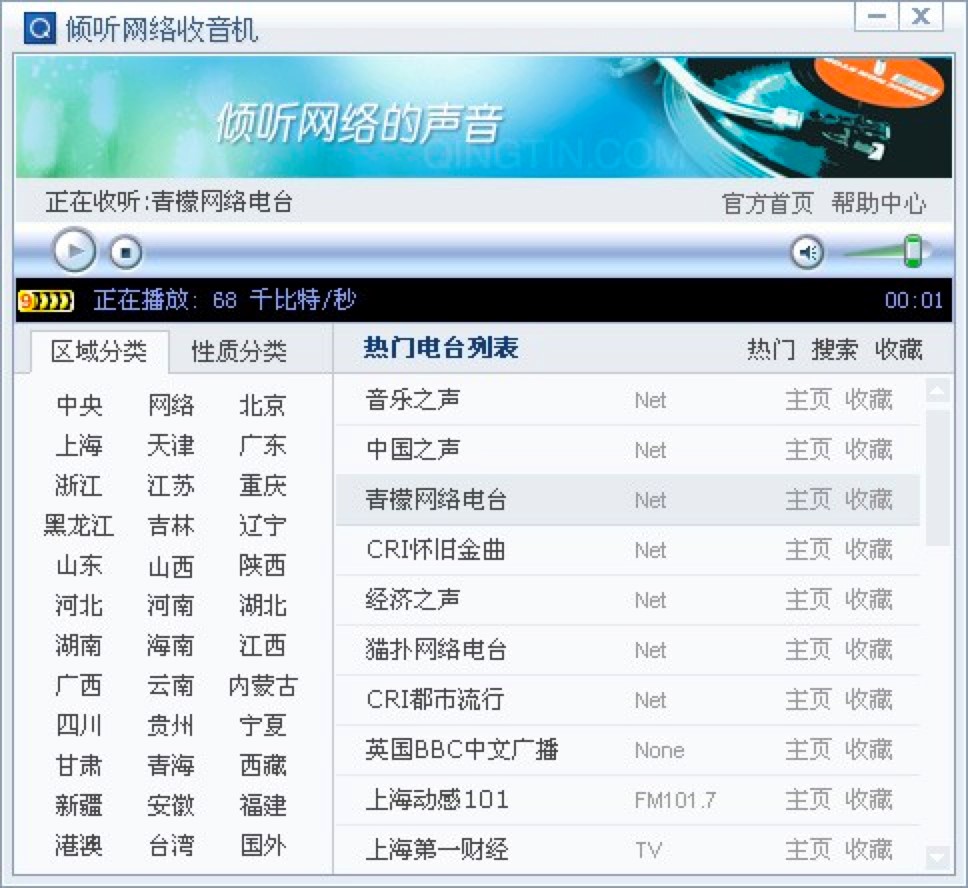The image size is (968, 888).
Task: Select the 四川 region
Action: [79, 726]
